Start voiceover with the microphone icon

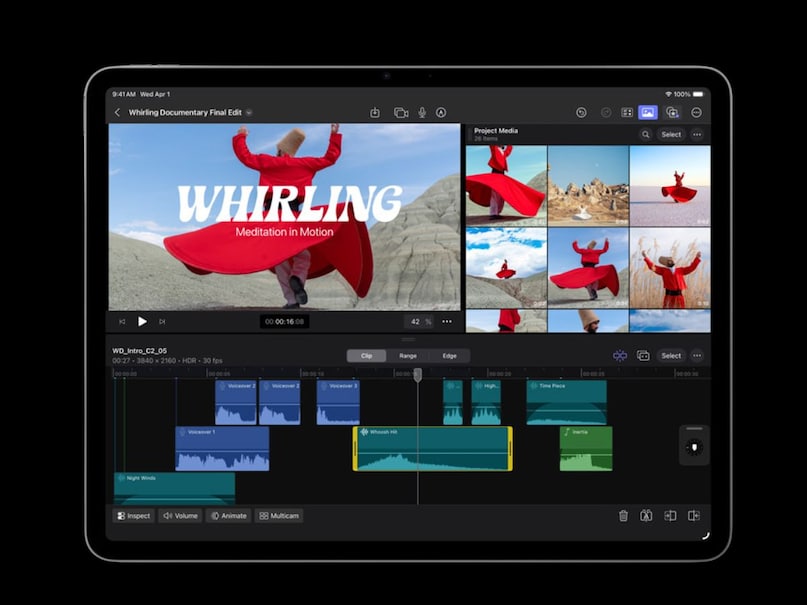click(x=422, y=113)
